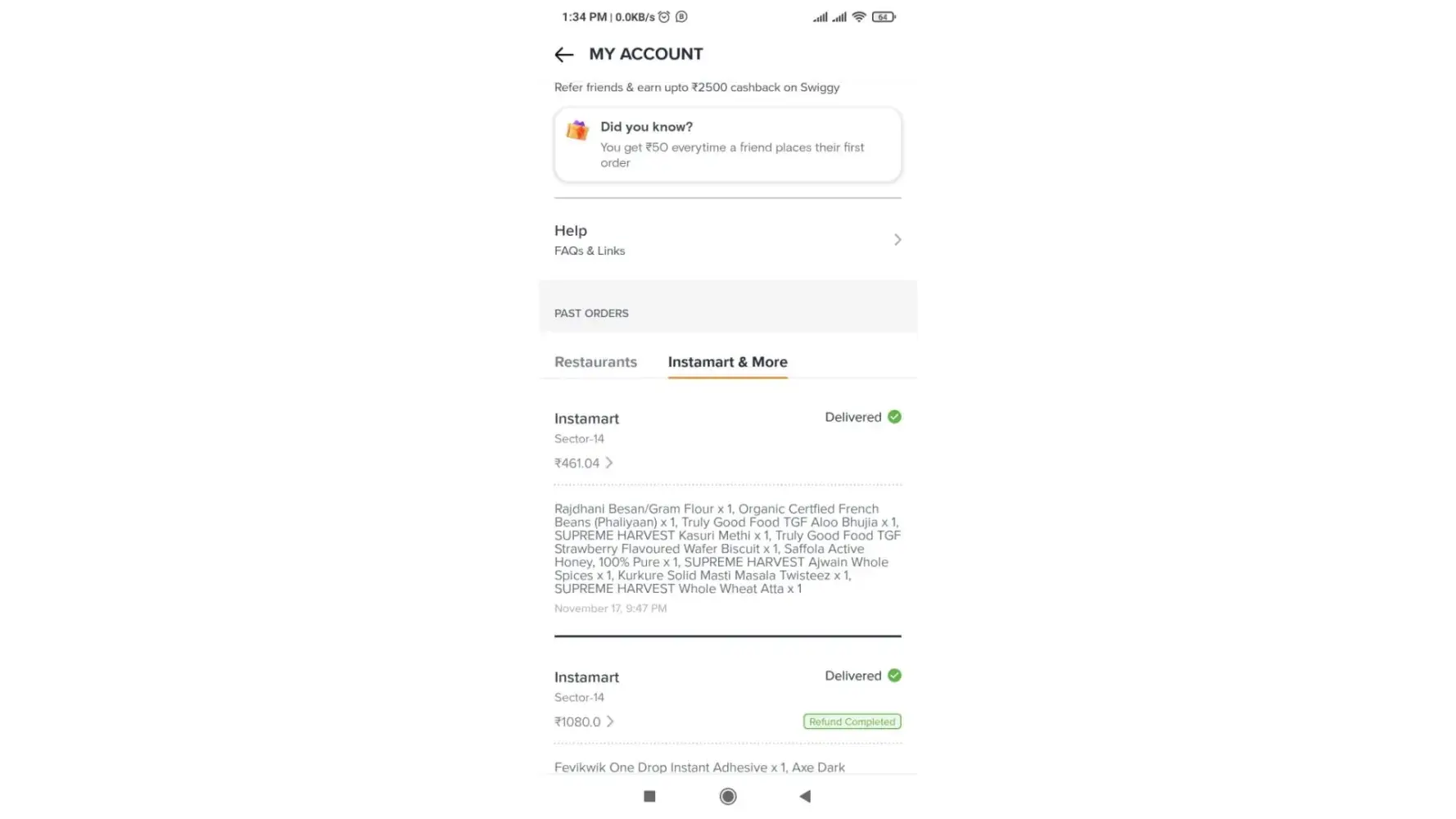The image size is (1456, 819).
Task: Tap green Delivered checkmark on ₹461.04 order
Action: point(894,417)
